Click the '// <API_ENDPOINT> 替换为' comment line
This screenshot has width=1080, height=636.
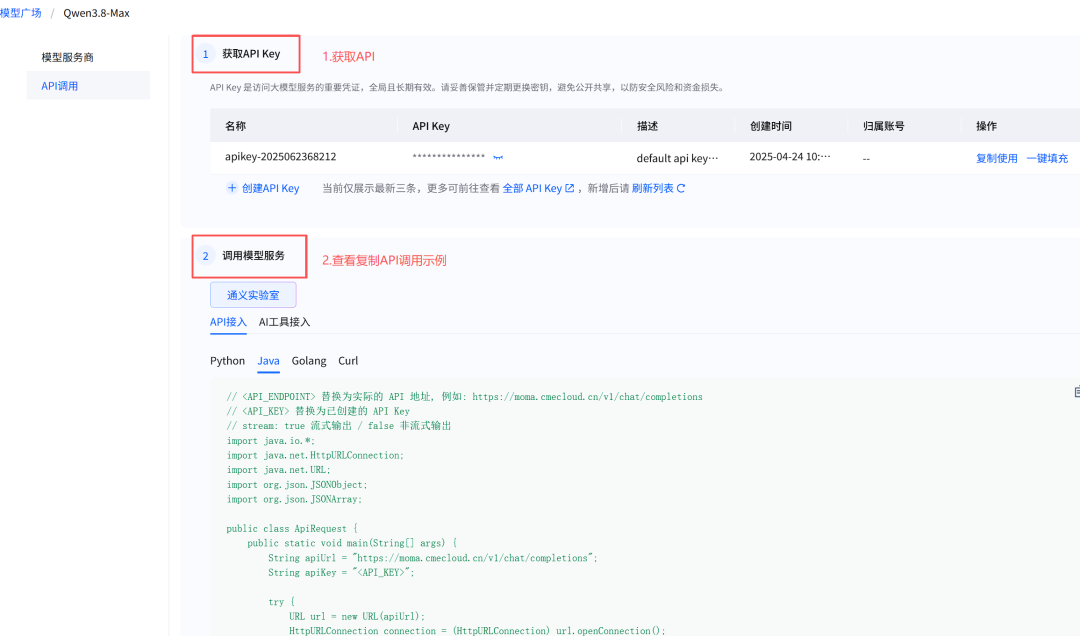pyautogui.click(x=464, y=397)
